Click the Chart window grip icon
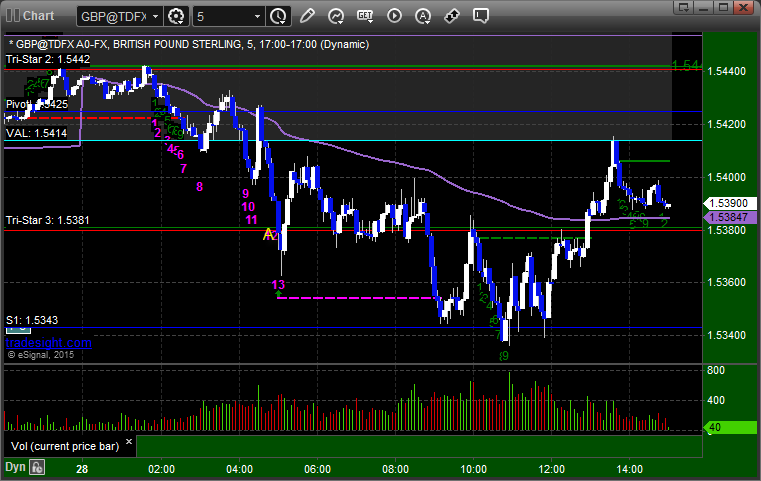761x481 pixels. [13, 16]
